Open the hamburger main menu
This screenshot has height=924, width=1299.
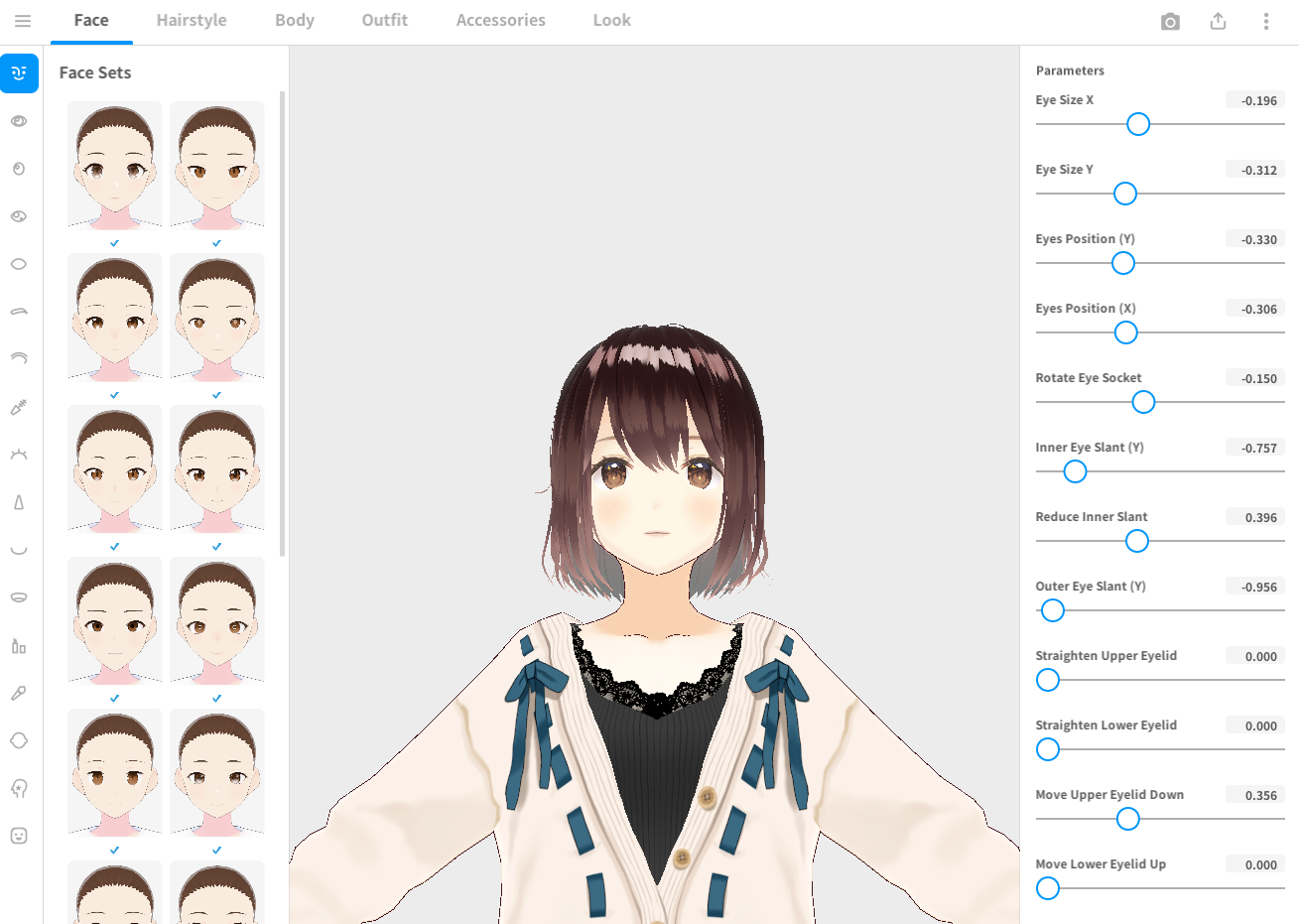tap(22, 21)
